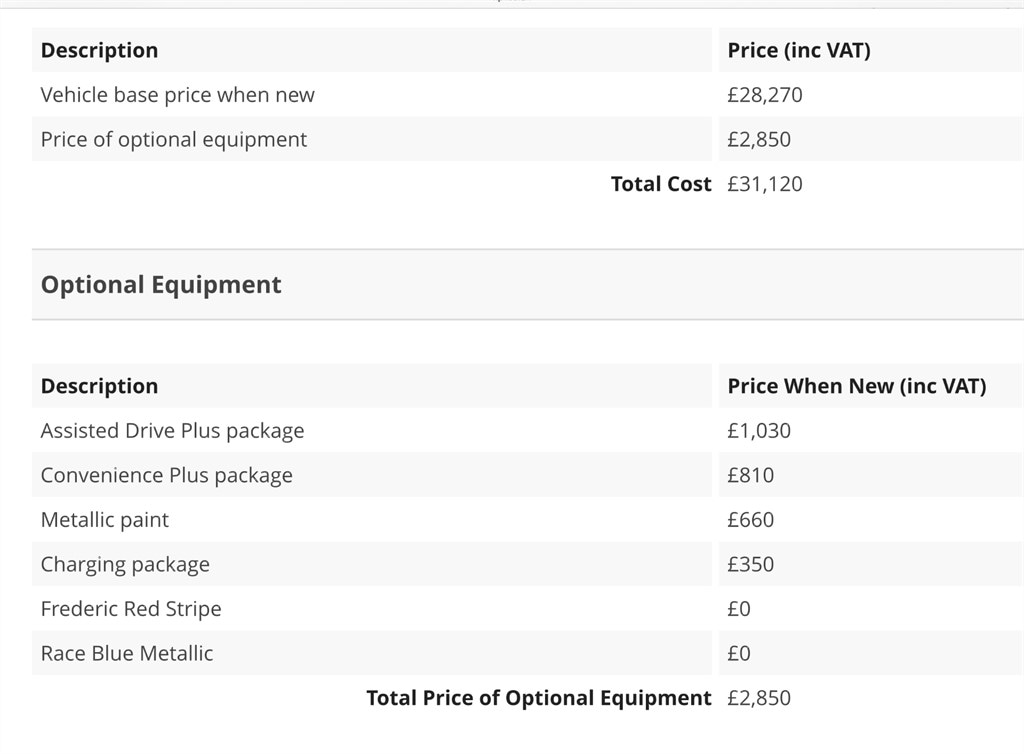Click the £350 price value
Viewport: 1024px width, 754px height.
[751, 564]
